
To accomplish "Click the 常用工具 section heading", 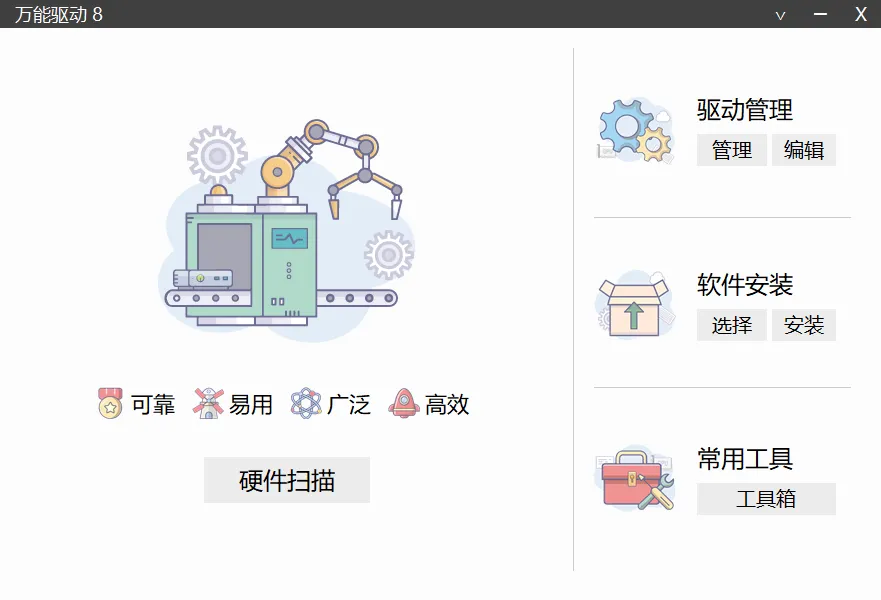I will coord(745,459).
